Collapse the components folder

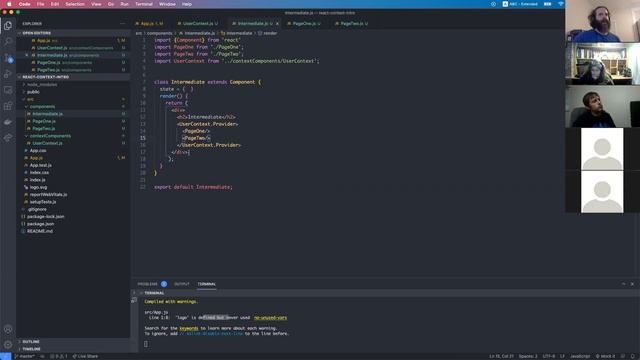click(x=73, y=107)
